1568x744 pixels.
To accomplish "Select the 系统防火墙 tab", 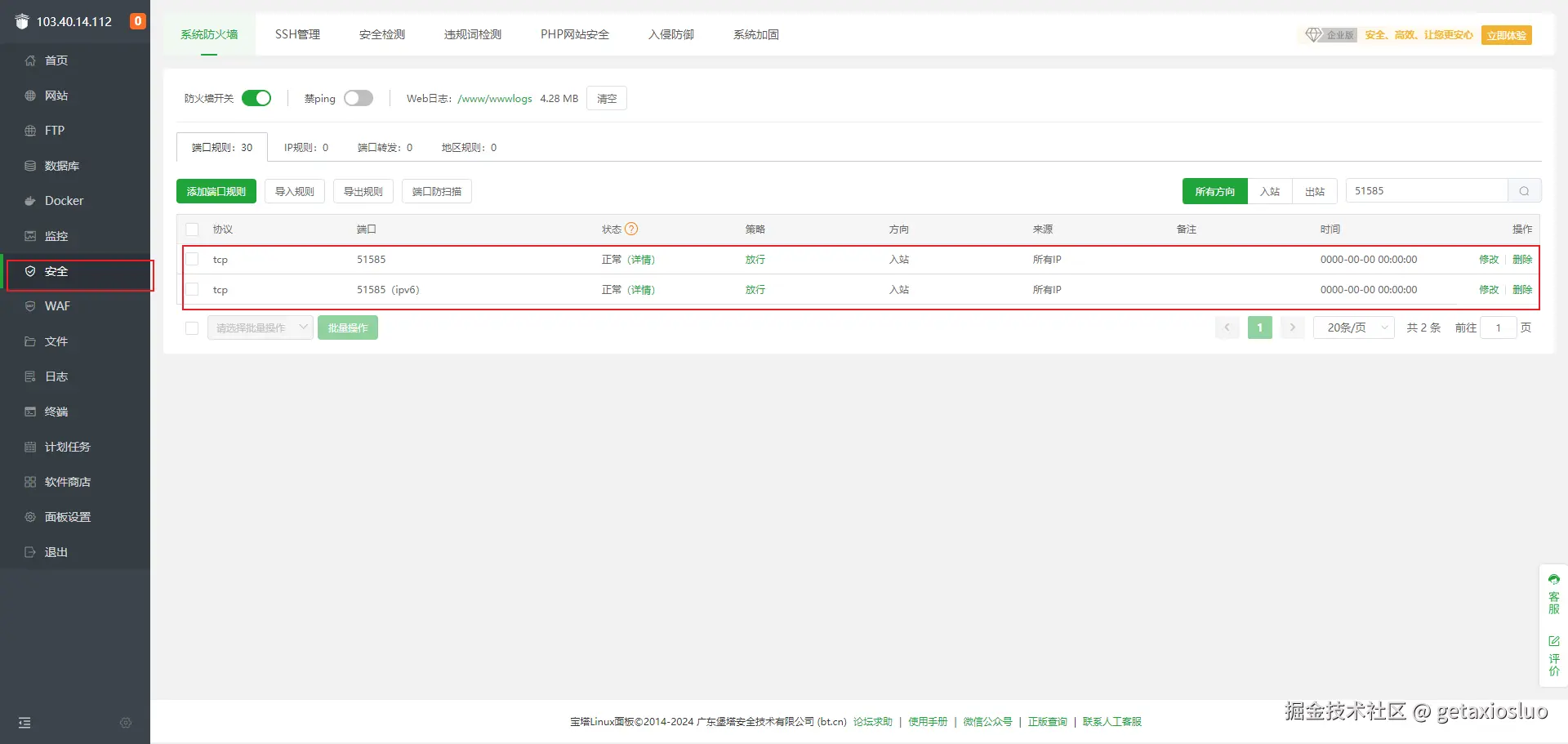I will pos(209,34).
